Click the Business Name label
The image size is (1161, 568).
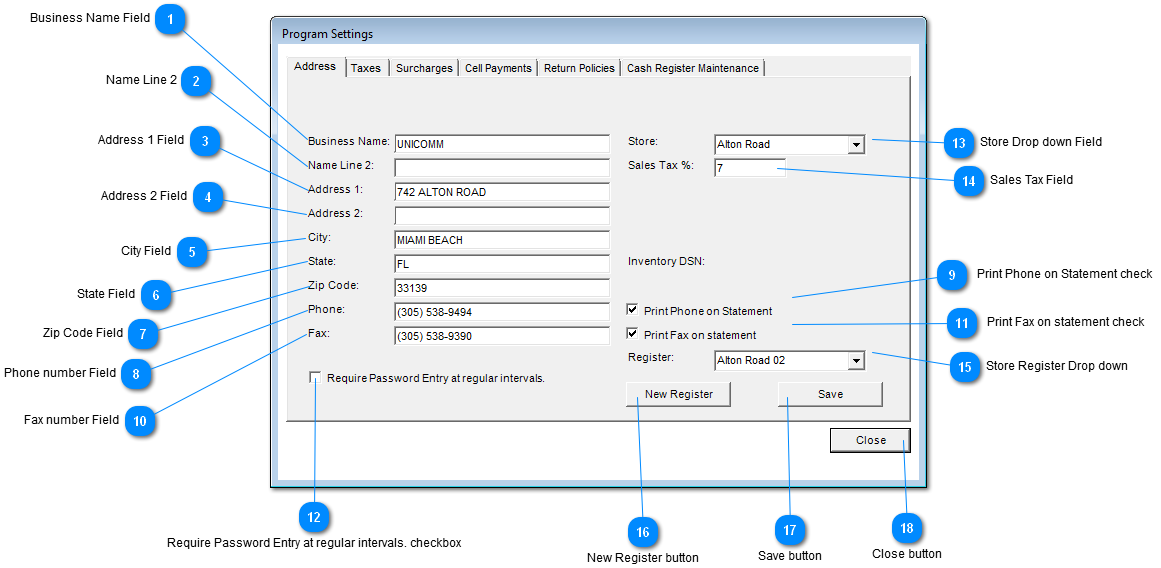point(349,141)
